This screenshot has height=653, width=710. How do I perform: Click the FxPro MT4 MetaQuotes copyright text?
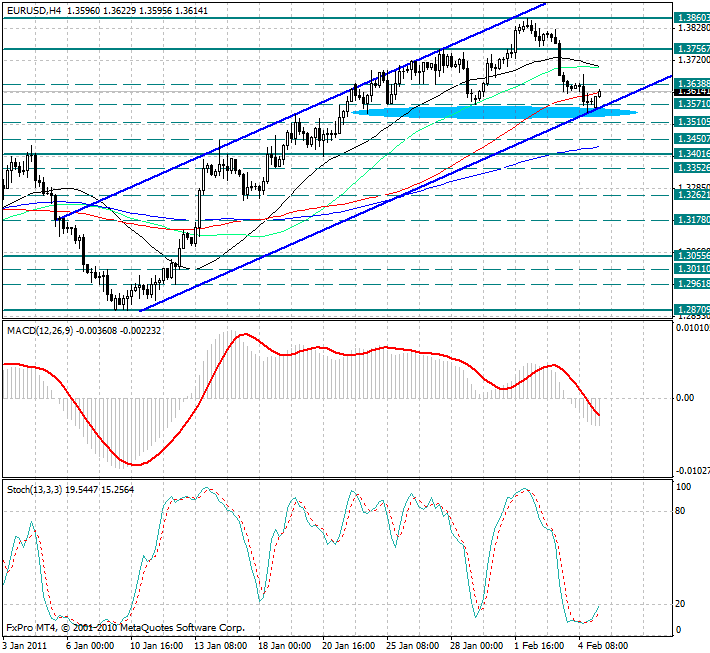tap(125, 628)
